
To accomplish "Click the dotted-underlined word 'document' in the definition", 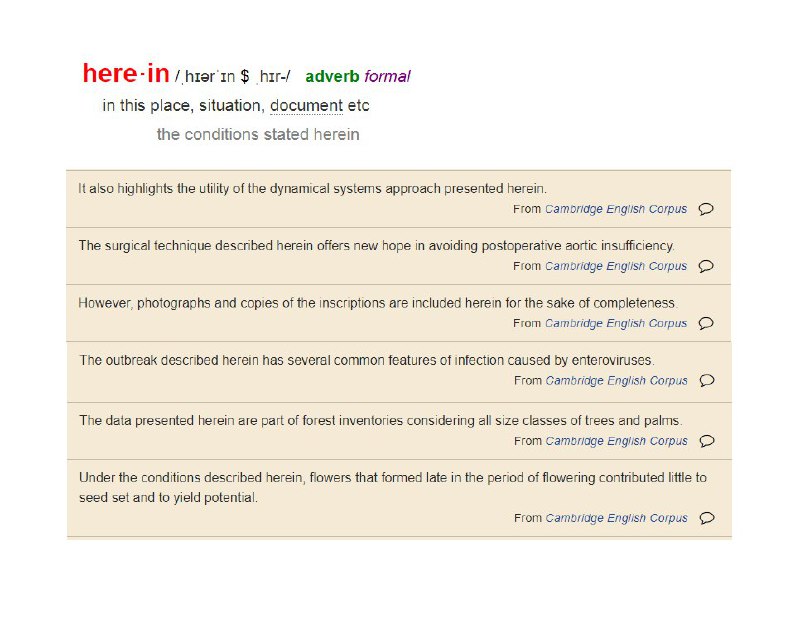I will (x=306, y=106).
